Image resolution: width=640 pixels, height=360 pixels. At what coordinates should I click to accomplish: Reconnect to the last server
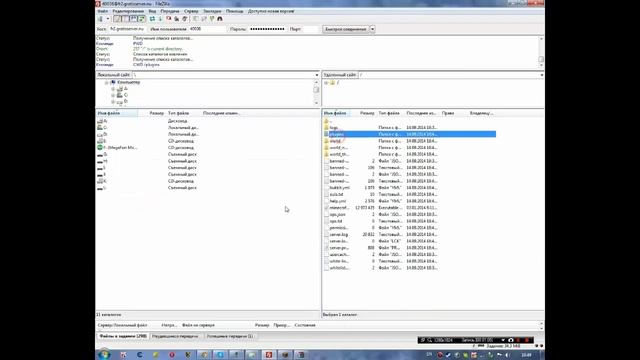coord(185,19)
